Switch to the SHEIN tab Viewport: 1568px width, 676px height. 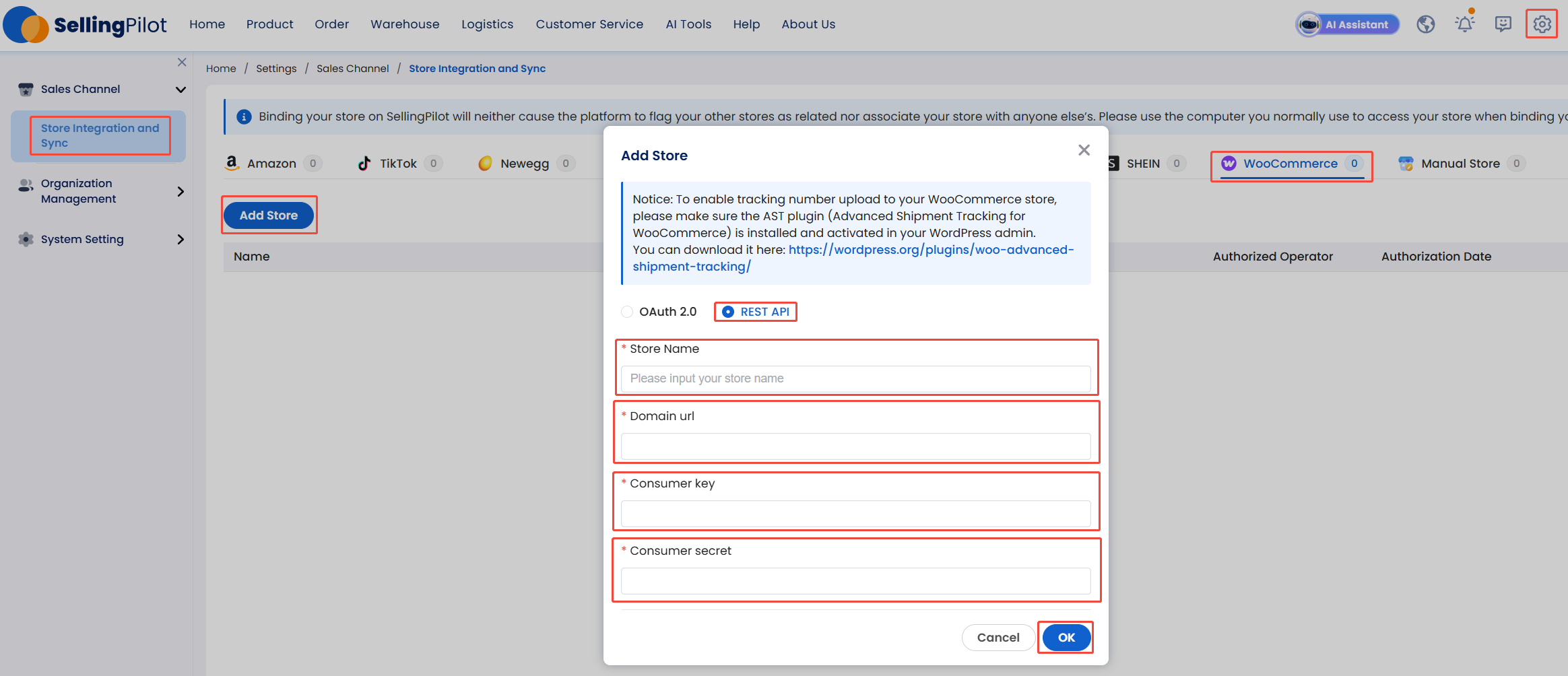(x=1146, y=164)
